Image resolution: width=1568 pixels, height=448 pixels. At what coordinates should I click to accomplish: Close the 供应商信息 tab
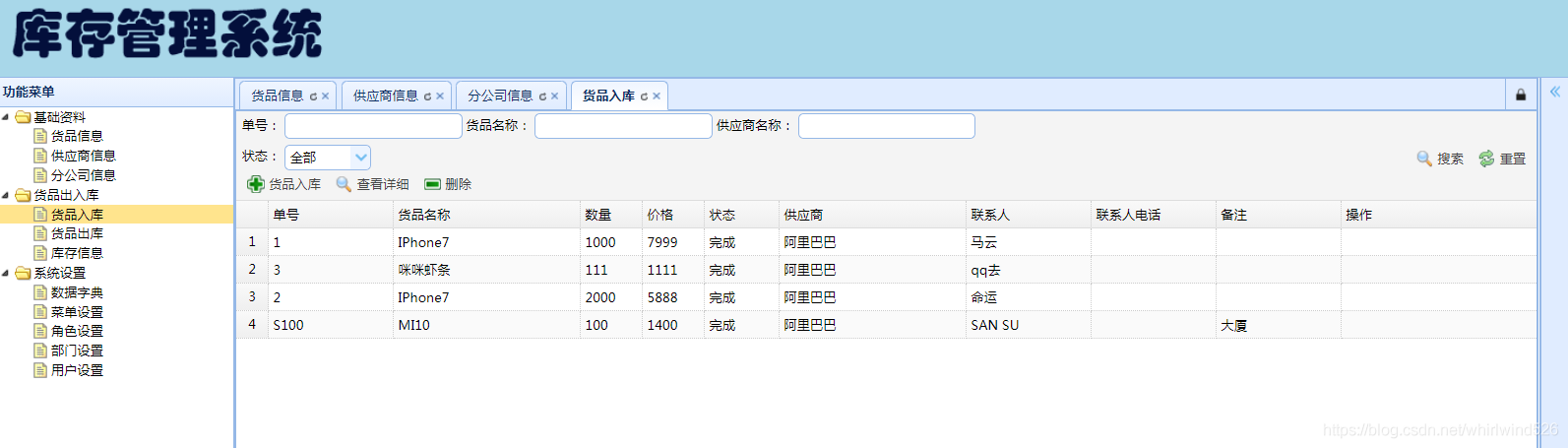click(440, 96)
